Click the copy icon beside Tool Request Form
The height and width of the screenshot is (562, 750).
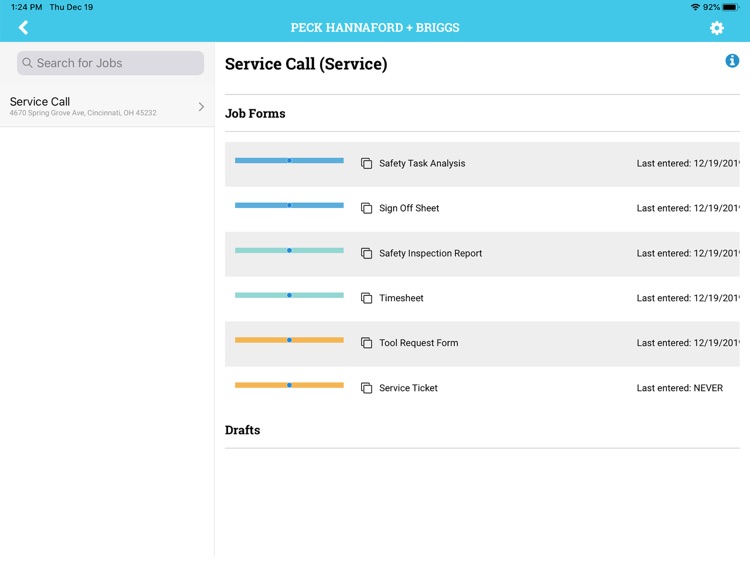(366, 343)
